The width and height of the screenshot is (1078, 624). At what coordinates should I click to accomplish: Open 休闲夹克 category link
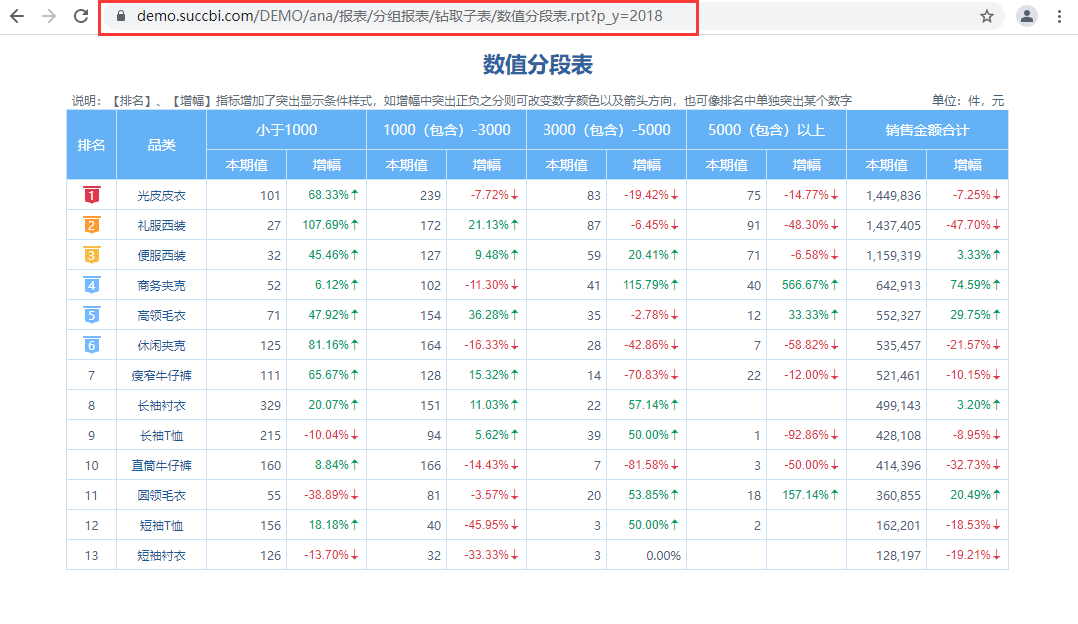point(162,346)
